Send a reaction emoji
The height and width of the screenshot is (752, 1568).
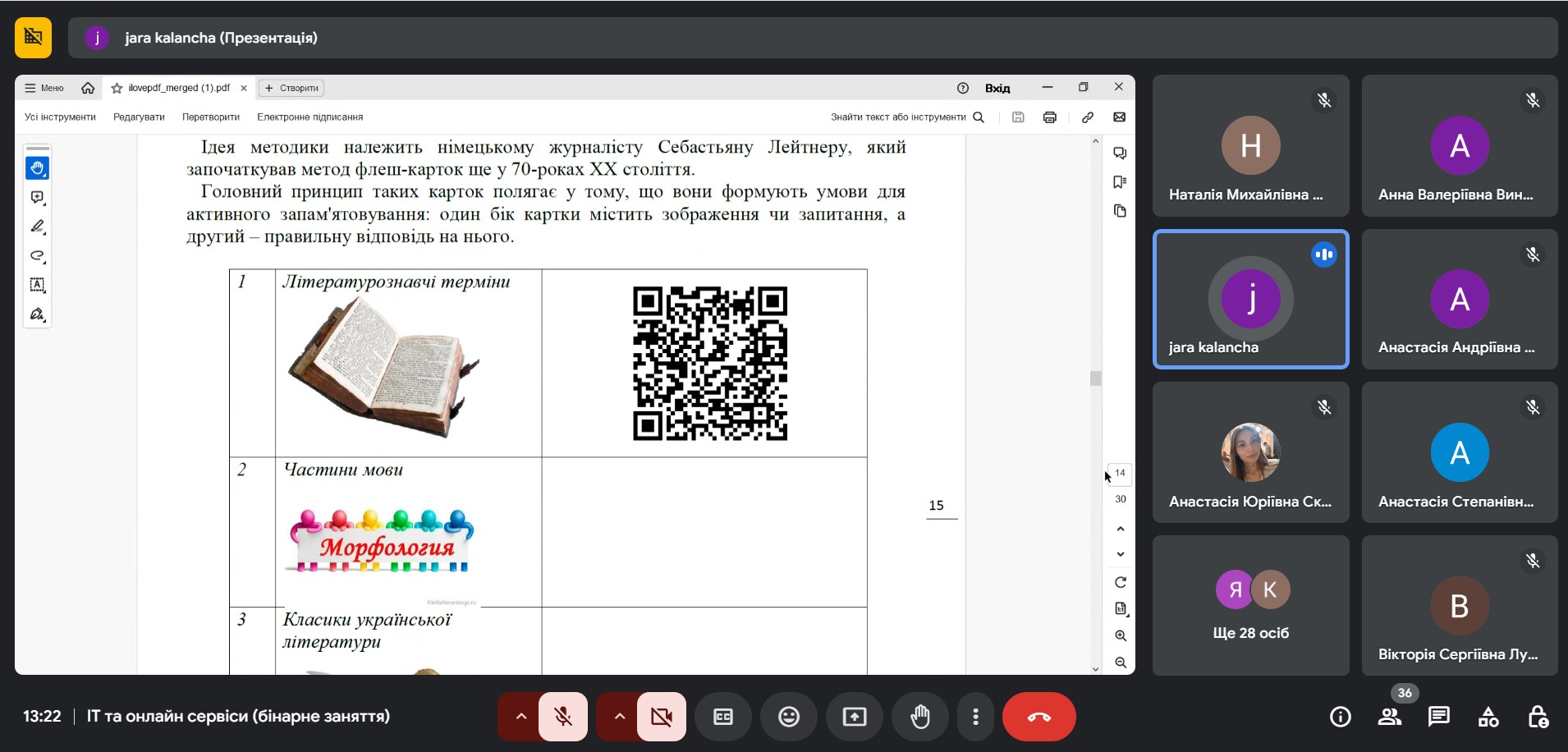tap(789, 717)
